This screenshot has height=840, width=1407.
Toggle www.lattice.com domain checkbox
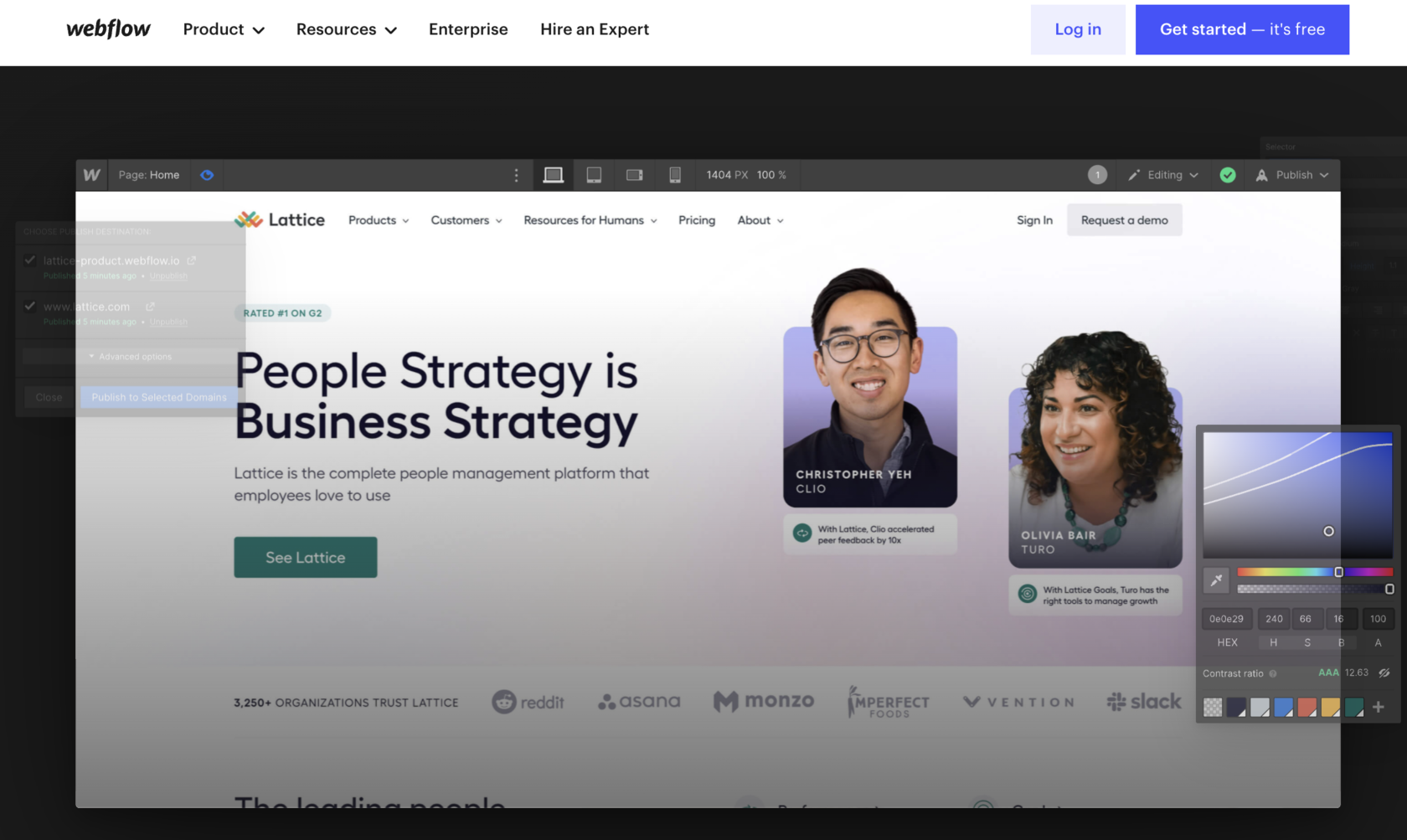(30, 306)
